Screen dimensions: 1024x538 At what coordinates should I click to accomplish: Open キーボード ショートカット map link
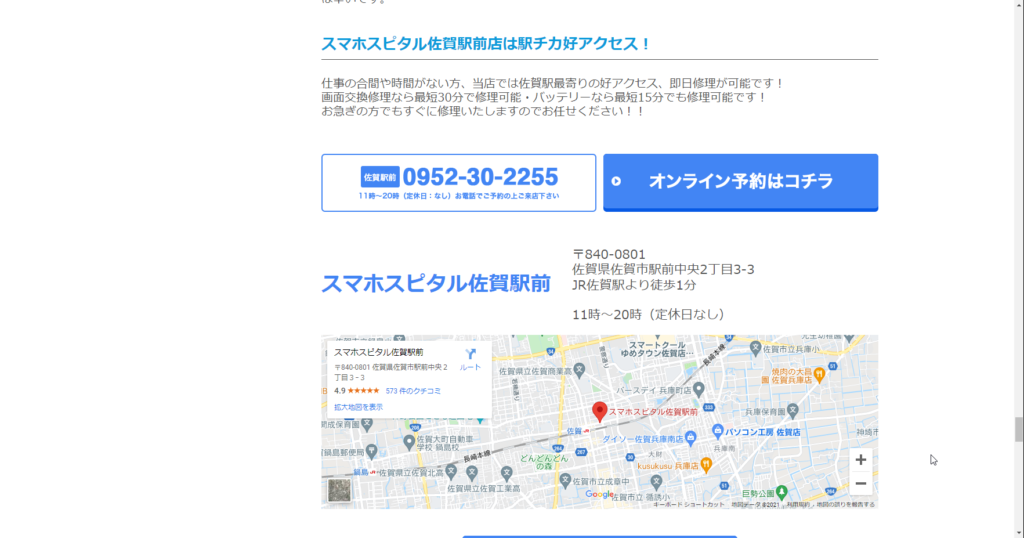[689, 505]
